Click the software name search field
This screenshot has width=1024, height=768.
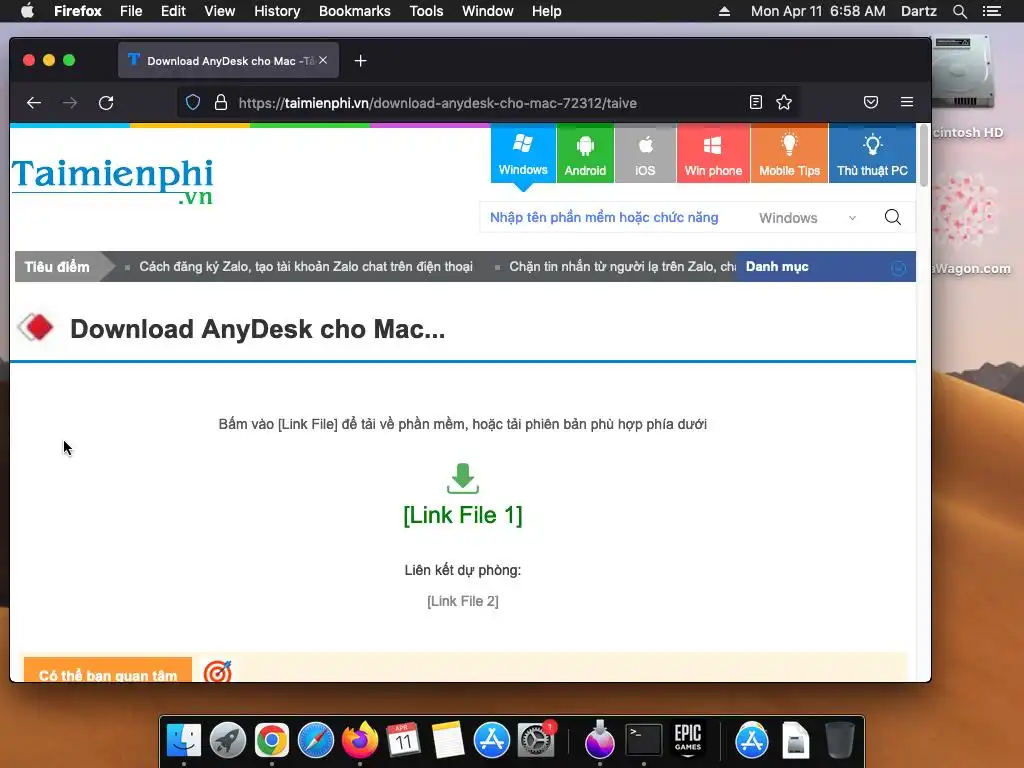[614, 217]
